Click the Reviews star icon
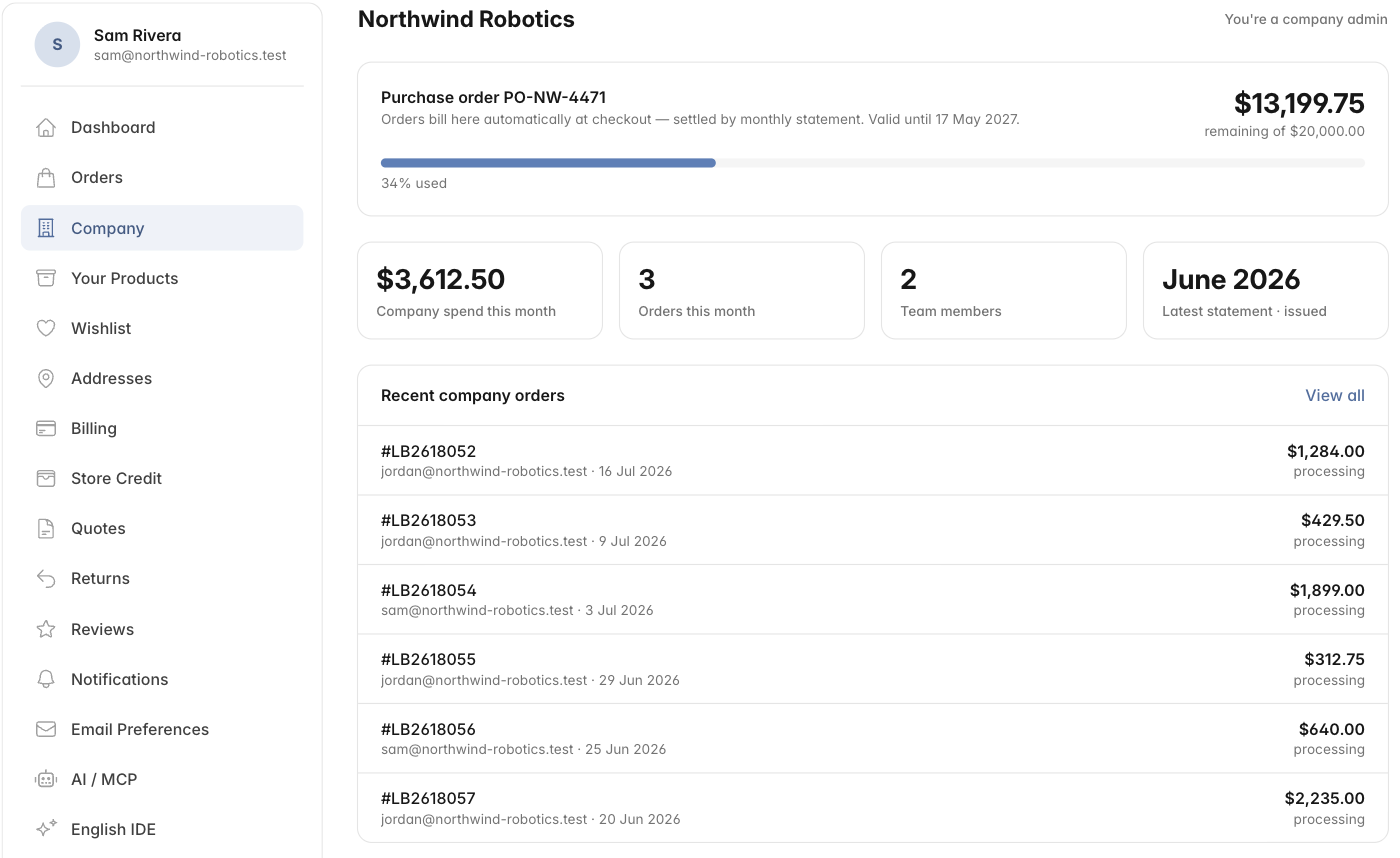 point(45,629)
